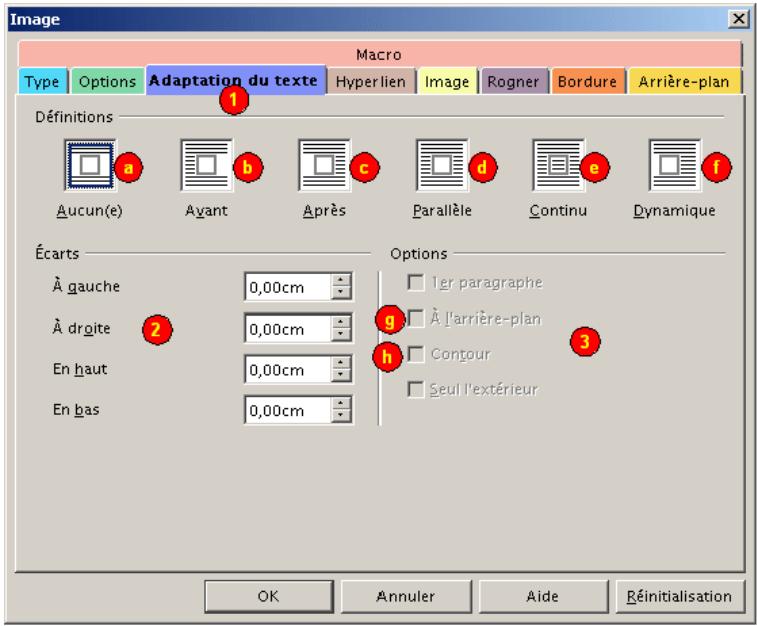
Task: Select the Continu wrap-through icon
Action: 558,165
